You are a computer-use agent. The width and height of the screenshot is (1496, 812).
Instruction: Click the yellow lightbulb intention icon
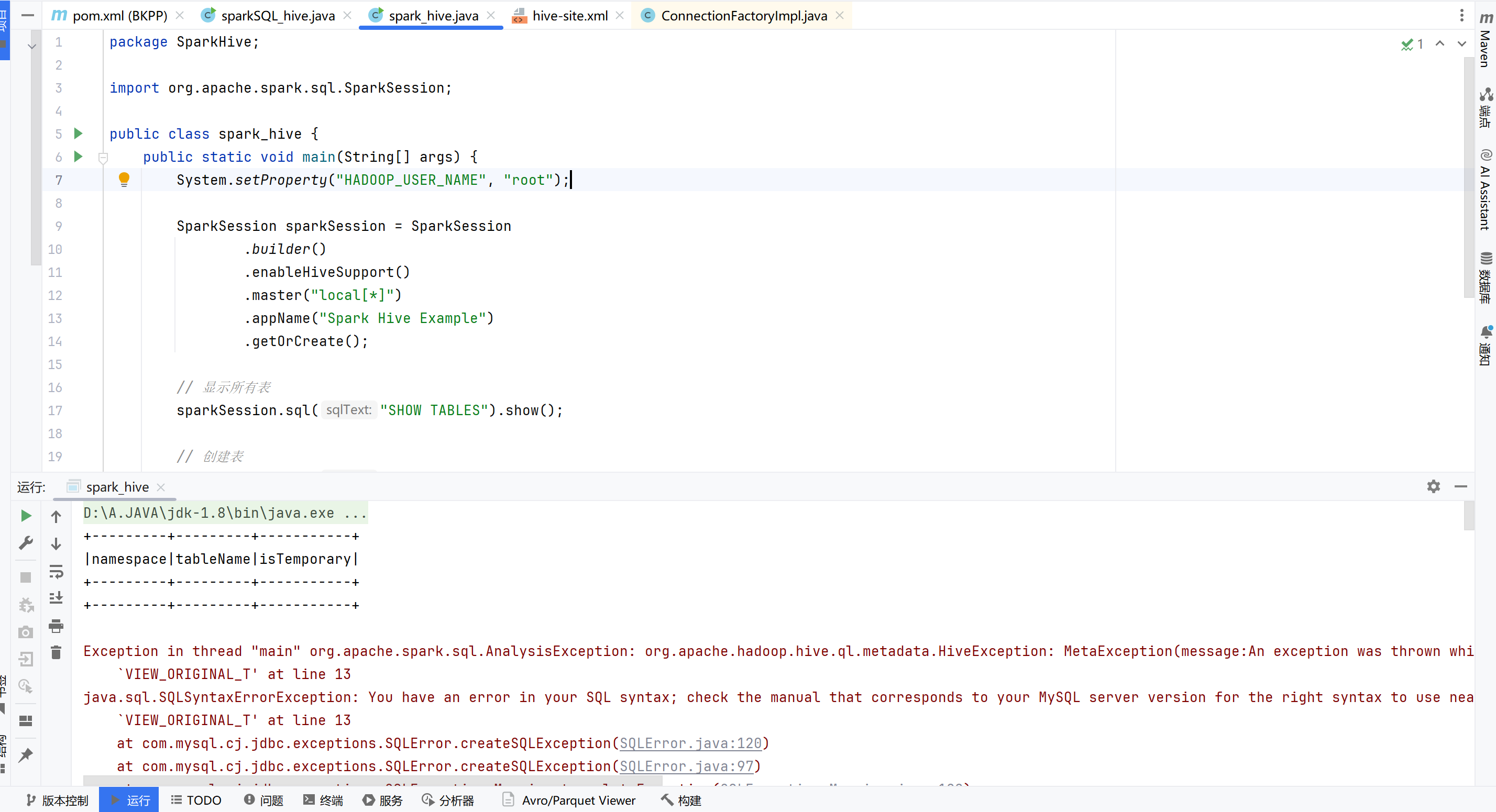point(124,180)
